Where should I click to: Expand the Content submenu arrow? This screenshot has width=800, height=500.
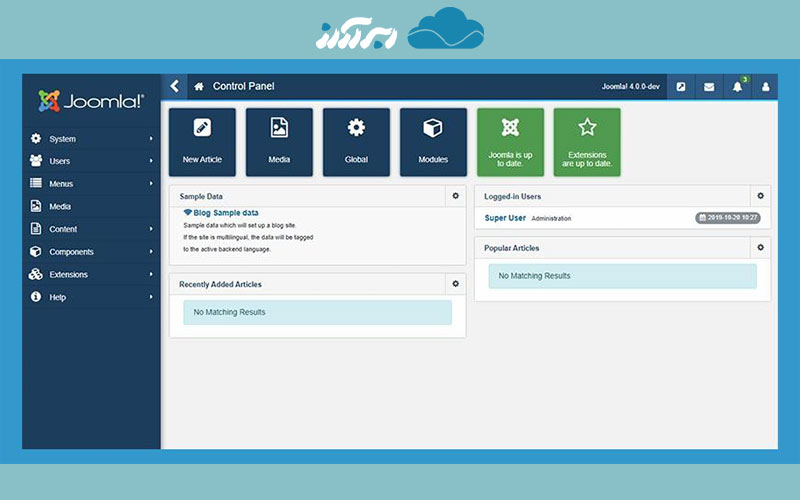151,229
